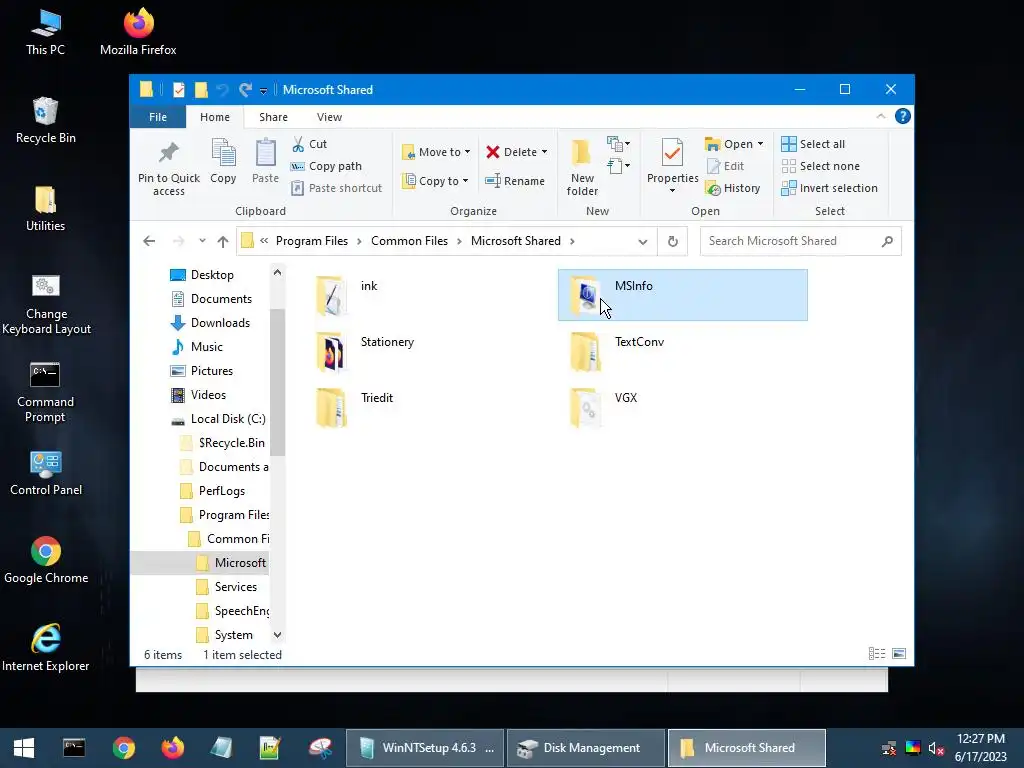The width and height of the screenshot is (1024, 768).
Task: Click the Back navigation arrow
Action: (x=149, y=241)
